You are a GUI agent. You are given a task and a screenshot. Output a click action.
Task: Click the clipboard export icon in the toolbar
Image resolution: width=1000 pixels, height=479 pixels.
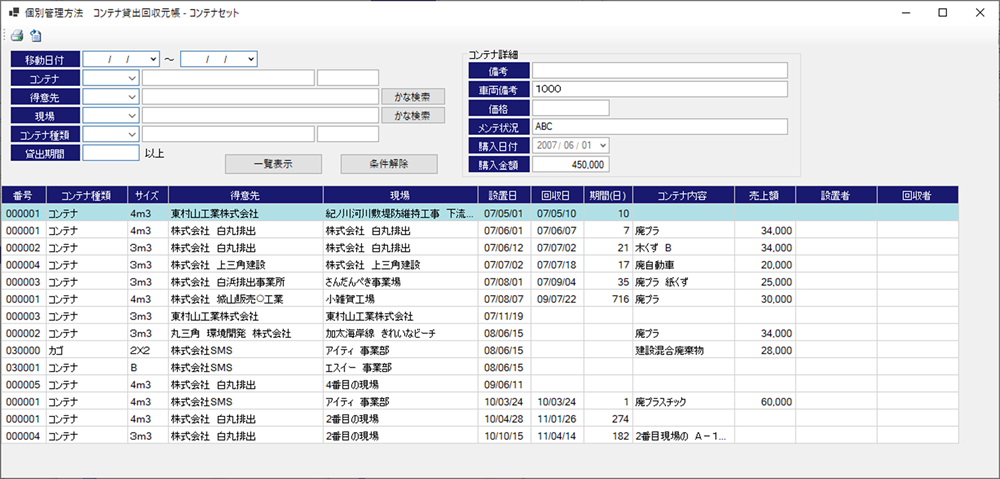[x=36, y=36]
